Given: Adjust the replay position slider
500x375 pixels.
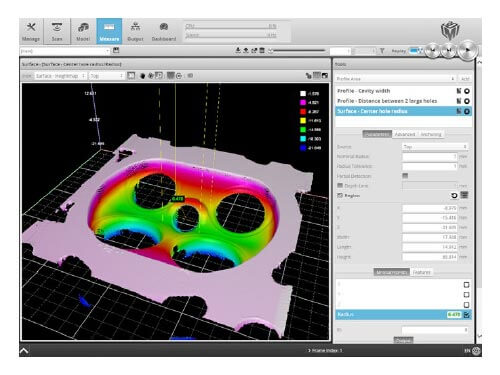Looking at the screenshot, I should click(x=297, y=51).
